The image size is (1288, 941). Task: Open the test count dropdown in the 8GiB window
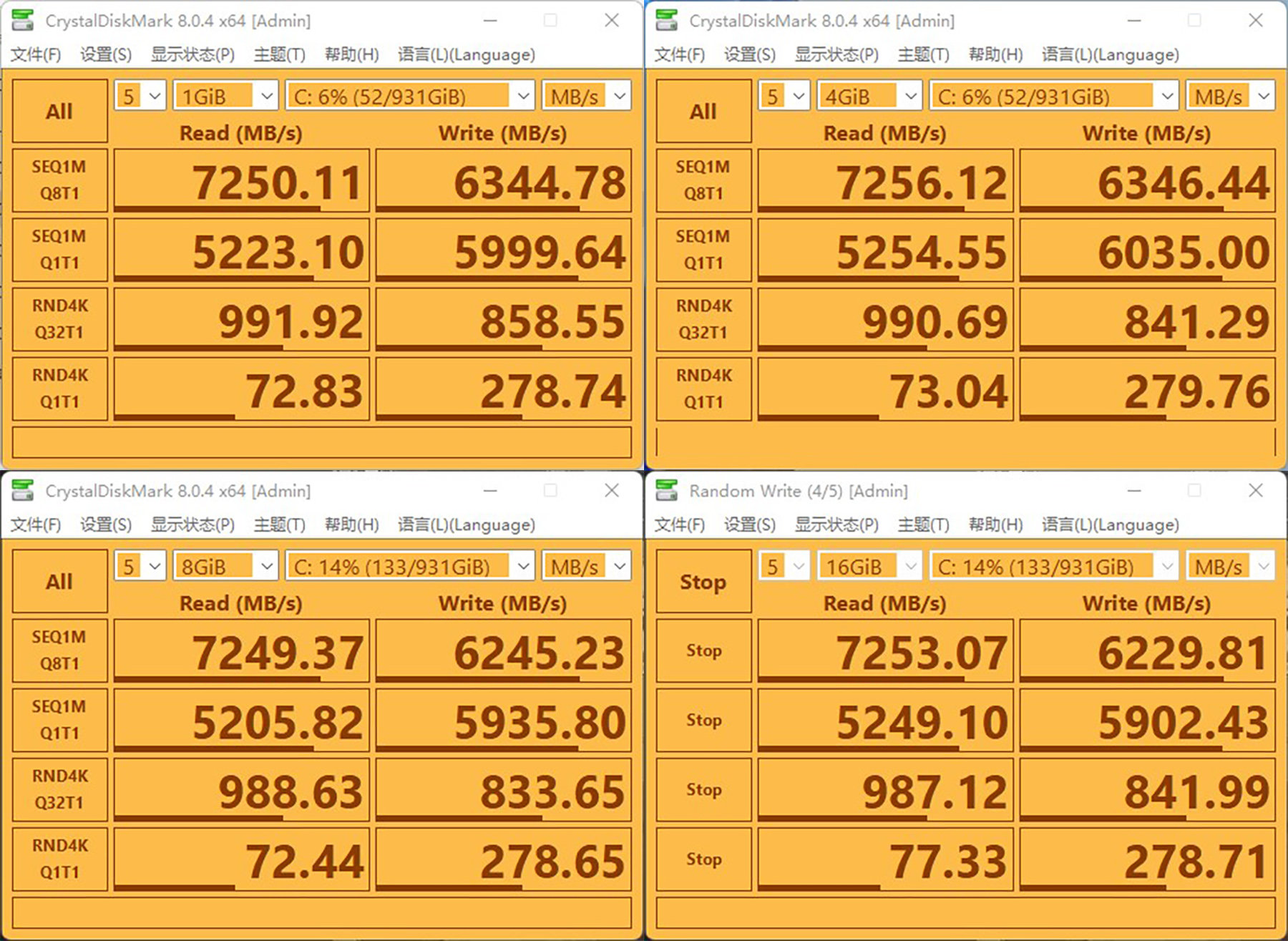pos(140,566)
